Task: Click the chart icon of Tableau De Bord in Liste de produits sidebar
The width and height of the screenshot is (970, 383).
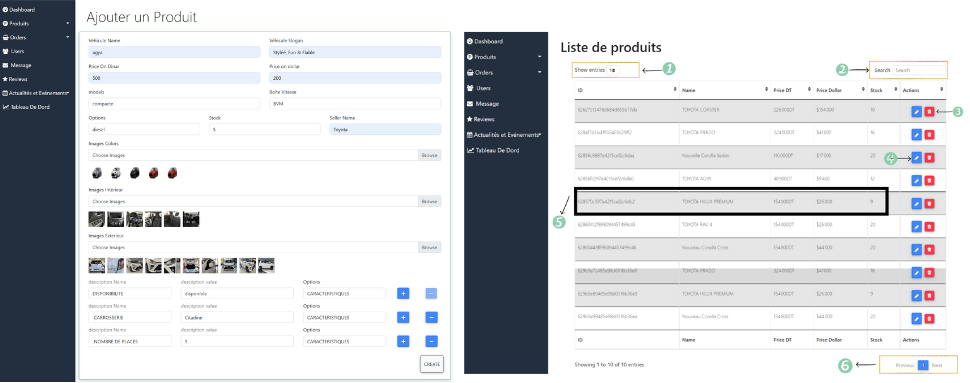Action: [470, 150]
